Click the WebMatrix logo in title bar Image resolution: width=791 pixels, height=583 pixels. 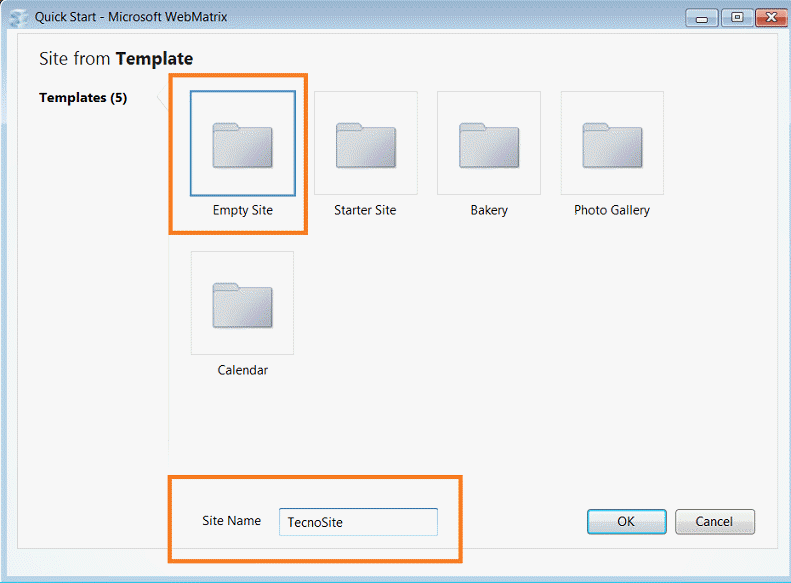(x=17, y=17)
